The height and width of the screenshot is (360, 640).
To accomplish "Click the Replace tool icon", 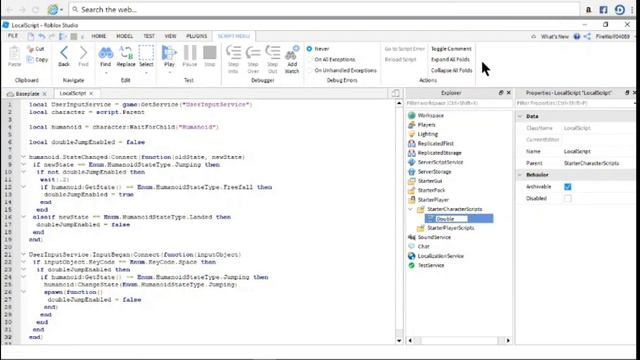I will (x=126, y=53).
